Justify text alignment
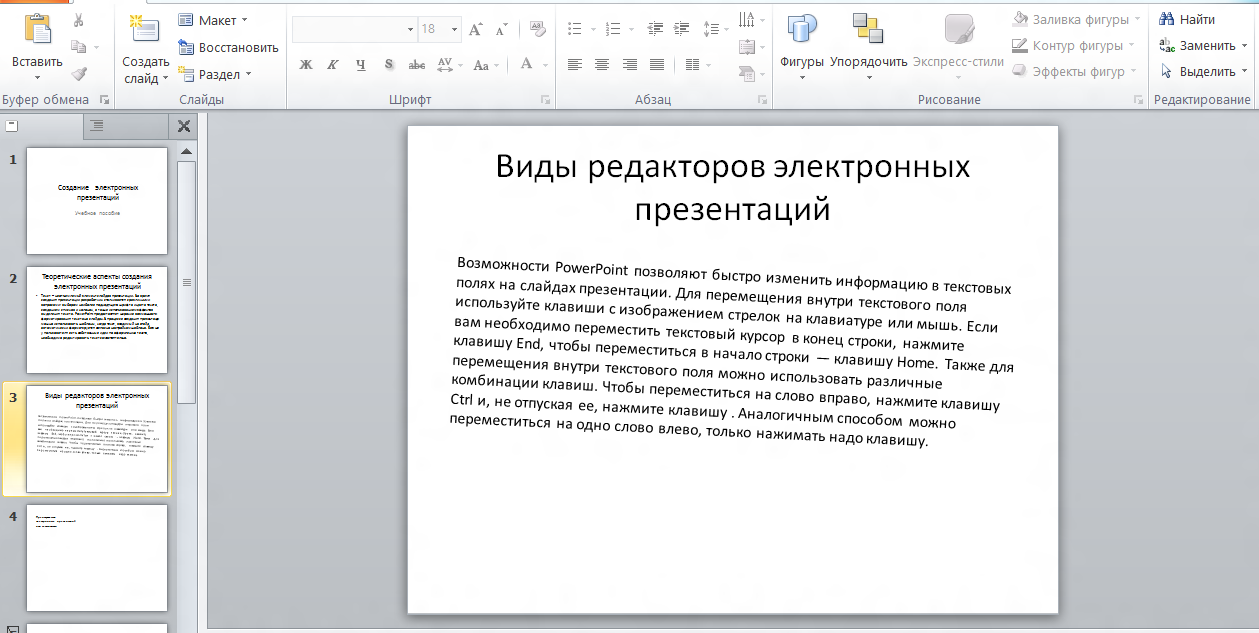This screenshot has height=633, width=1259. tap(657, 65)
